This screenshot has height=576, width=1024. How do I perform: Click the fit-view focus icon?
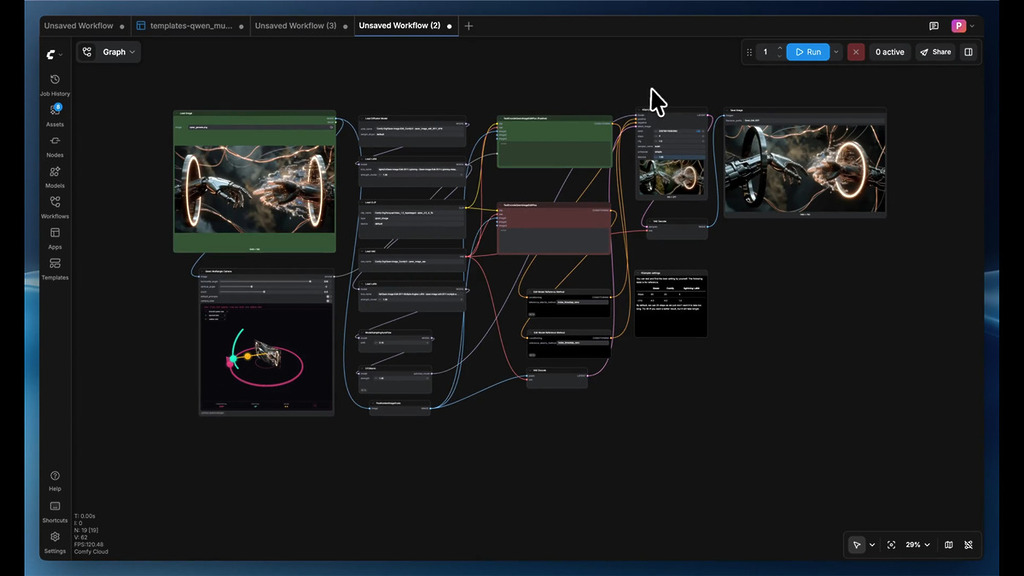(x=891, y=545)
